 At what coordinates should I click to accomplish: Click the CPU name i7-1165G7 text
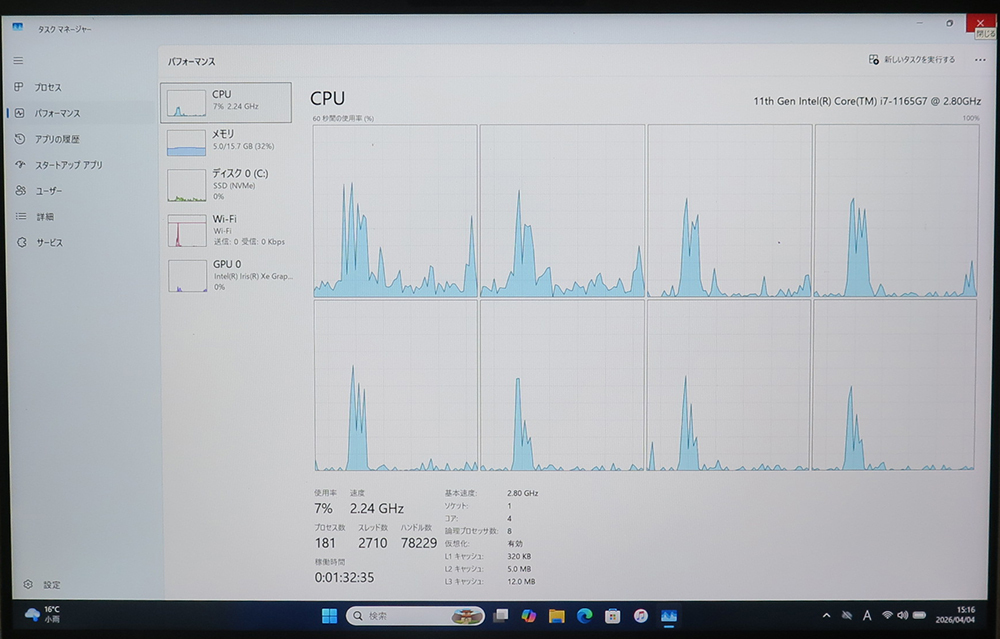click(867, 101)
